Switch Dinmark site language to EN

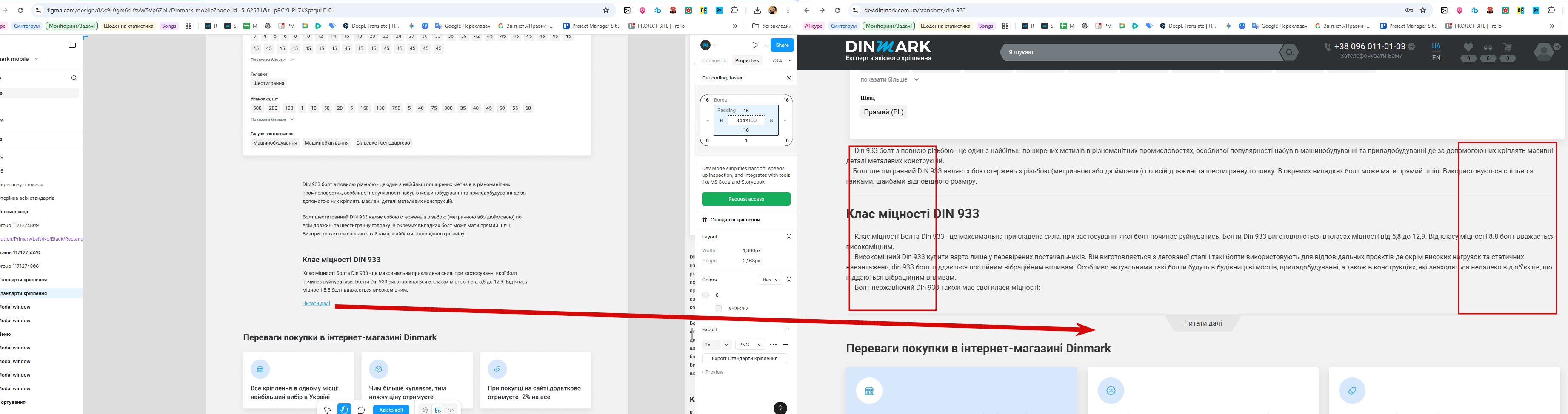(x=1436, y=58)
